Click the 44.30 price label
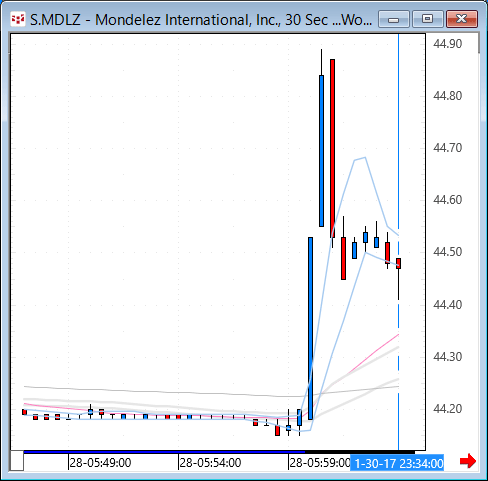488x481 pixels. [x=447, y=357]
